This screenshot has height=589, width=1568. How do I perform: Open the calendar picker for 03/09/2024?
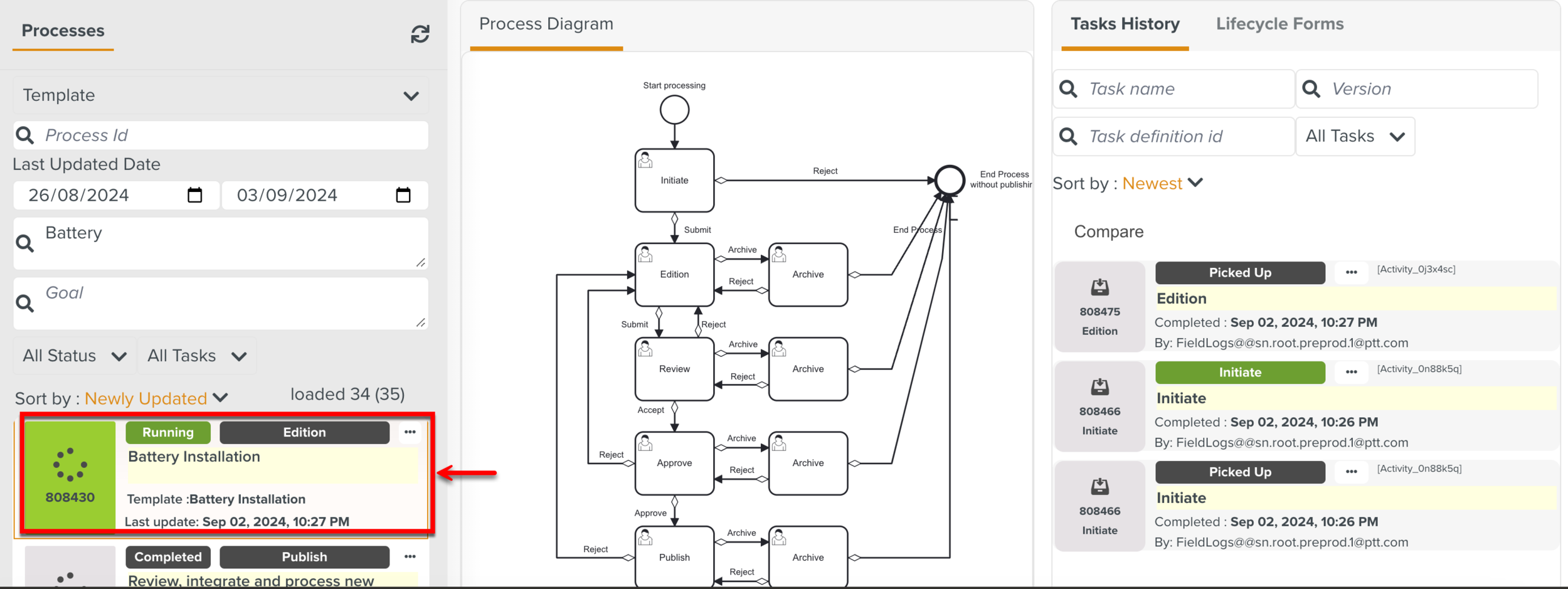[403, 195]
